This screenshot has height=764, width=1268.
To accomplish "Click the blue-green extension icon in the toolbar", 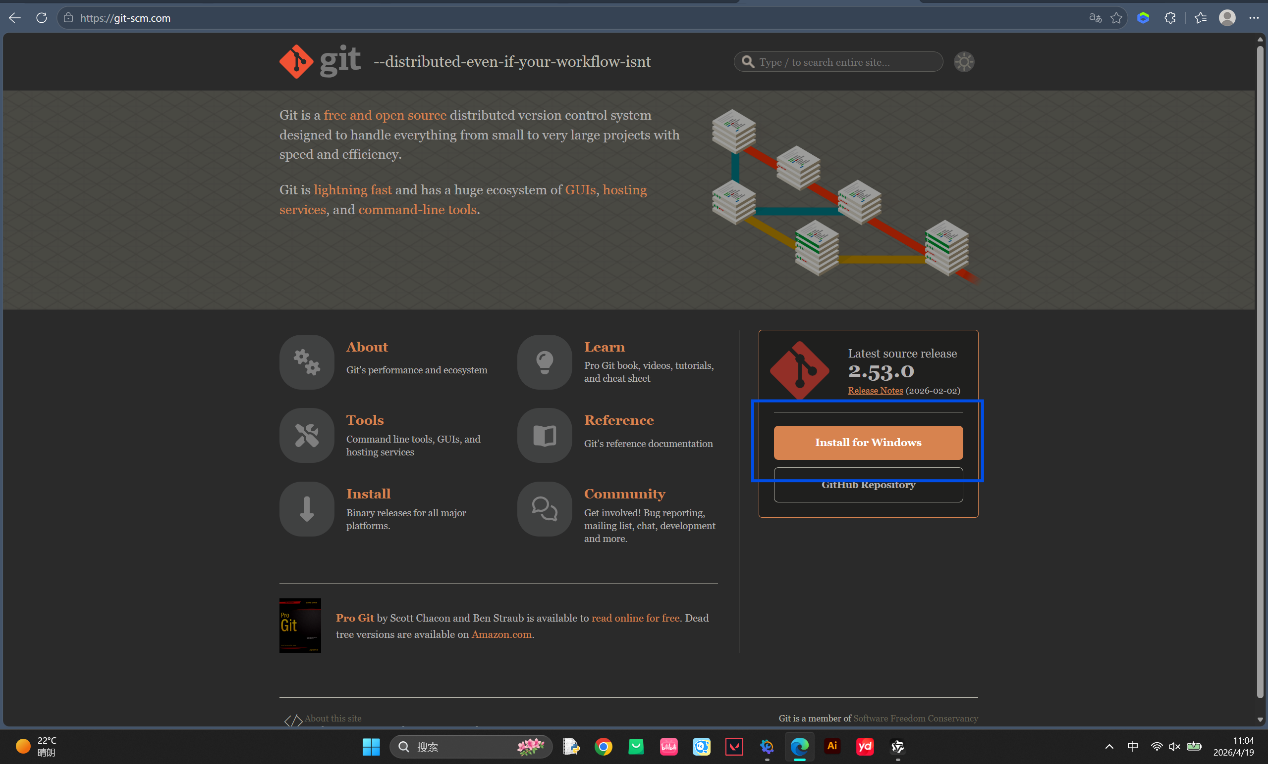I will point(1143,18).
